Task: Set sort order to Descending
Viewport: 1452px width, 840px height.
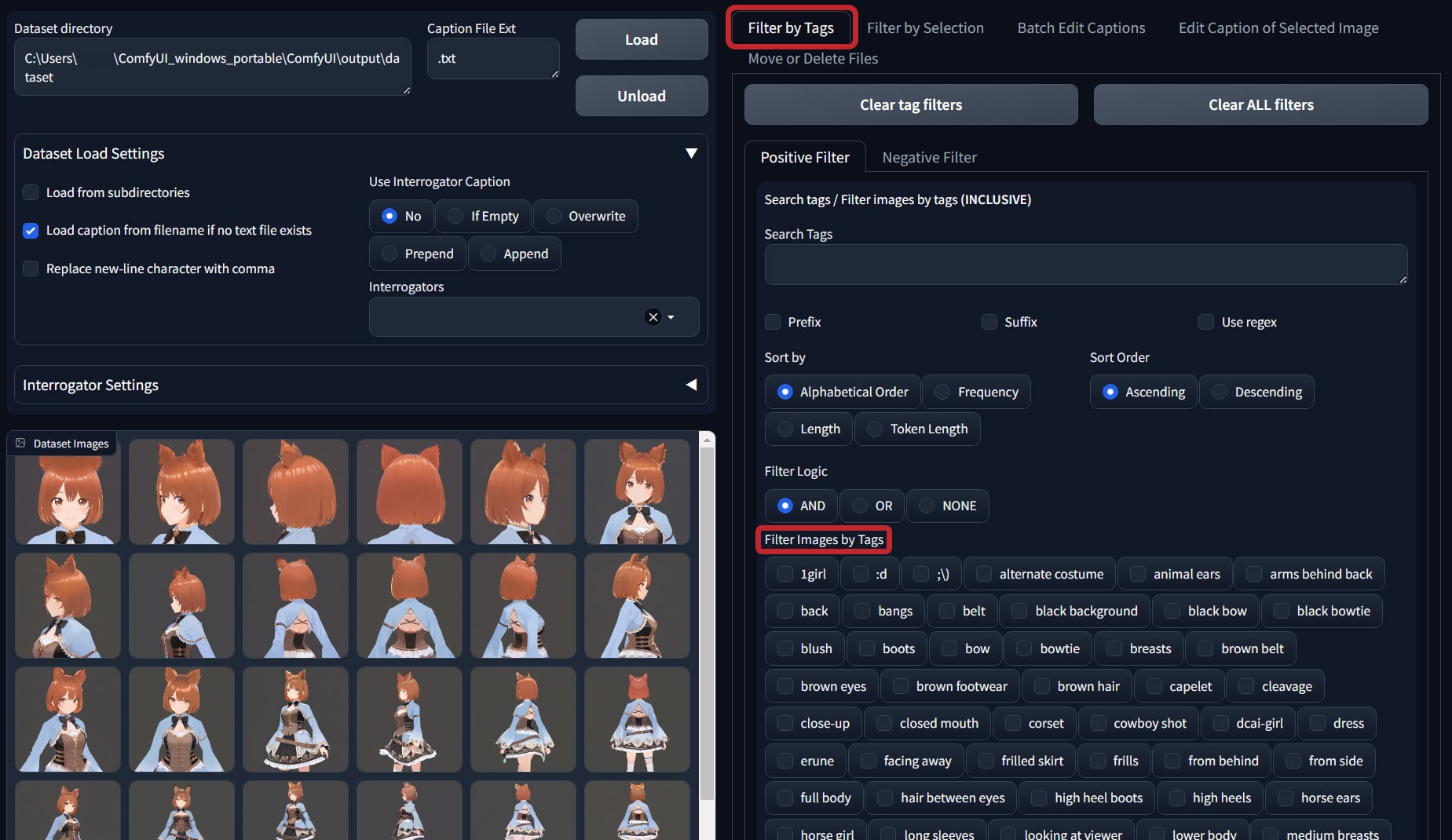Action: pos(1256,392)
